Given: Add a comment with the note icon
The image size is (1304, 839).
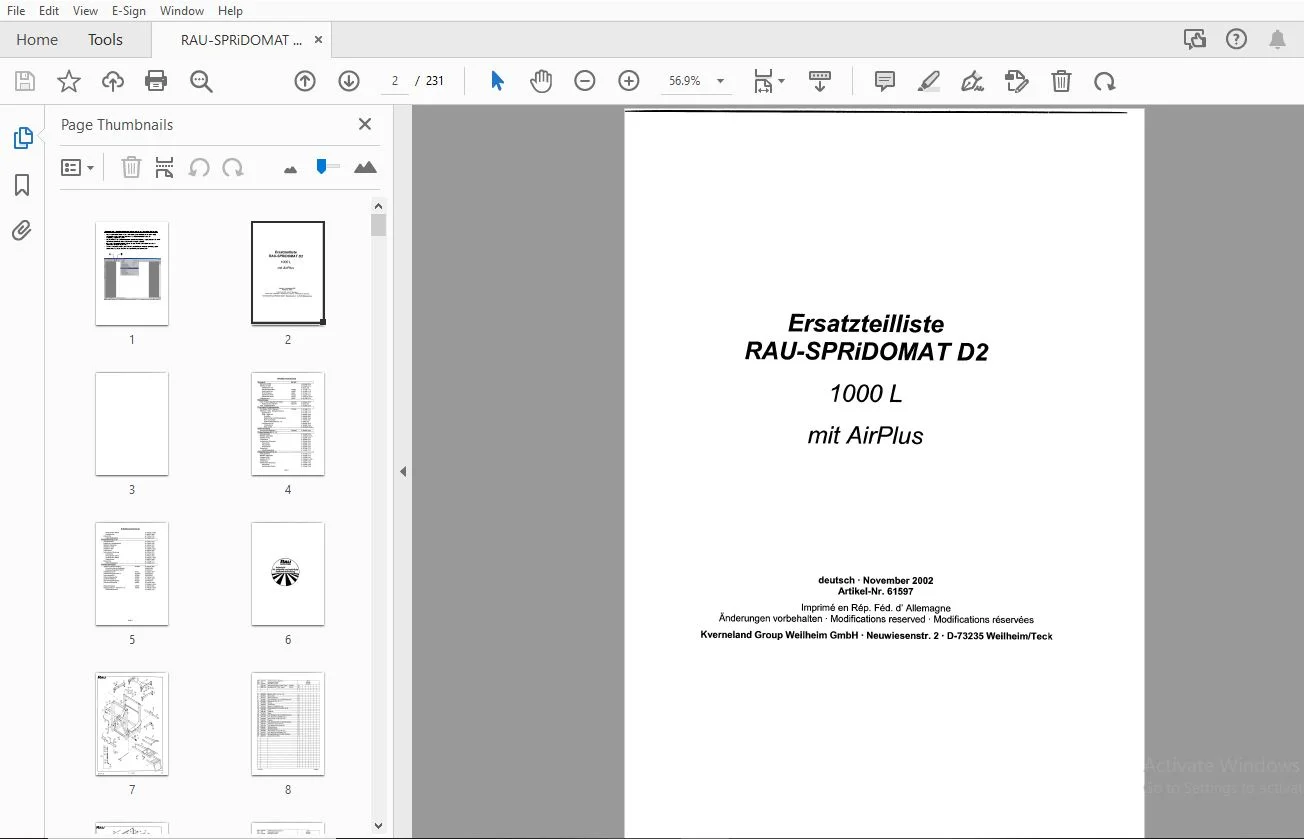Looking at the screenshot, I should (x=885, y=81).
